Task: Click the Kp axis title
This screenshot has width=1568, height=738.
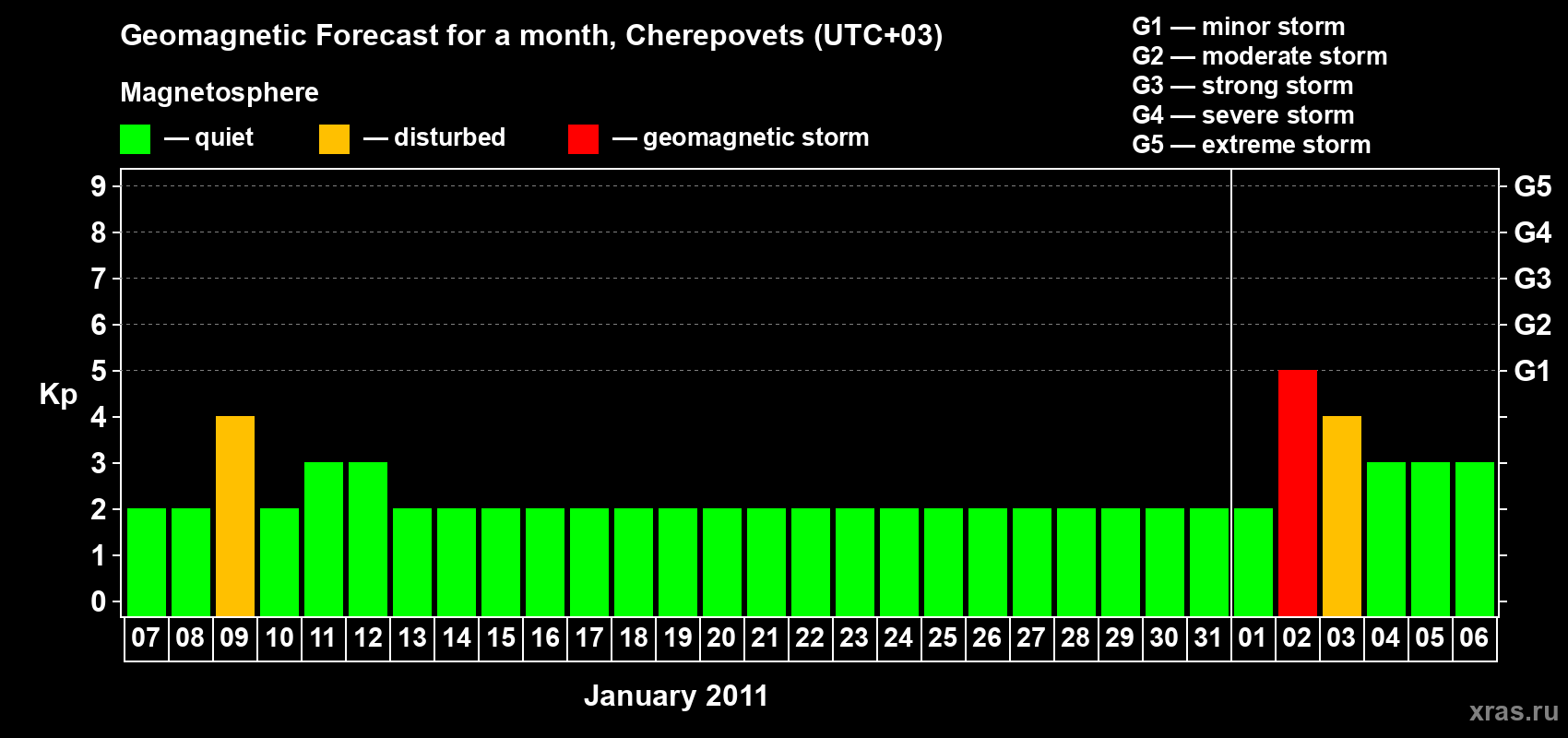Action: pos(58,395)
